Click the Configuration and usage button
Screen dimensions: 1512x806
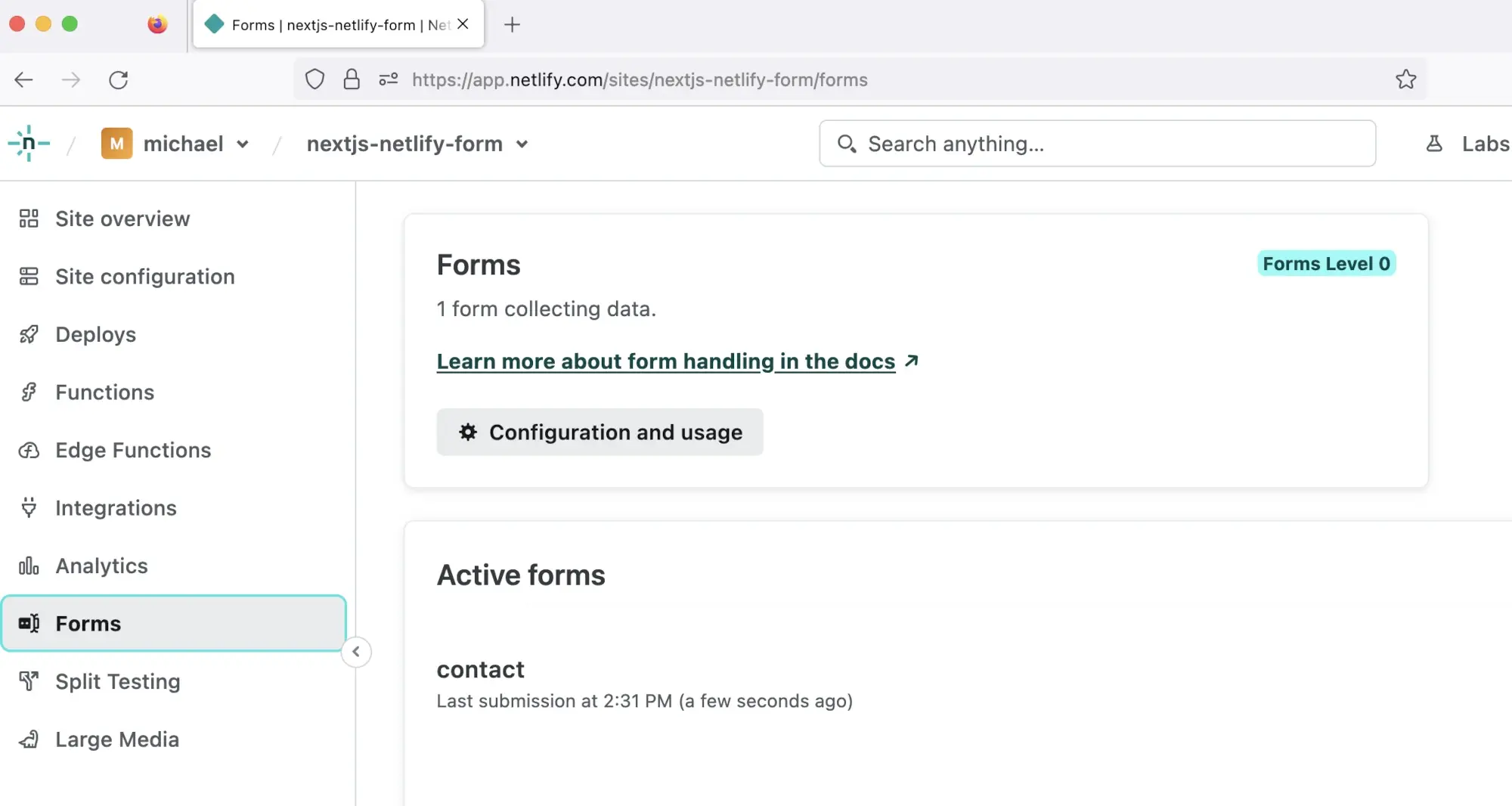click(x=600, y=432)
